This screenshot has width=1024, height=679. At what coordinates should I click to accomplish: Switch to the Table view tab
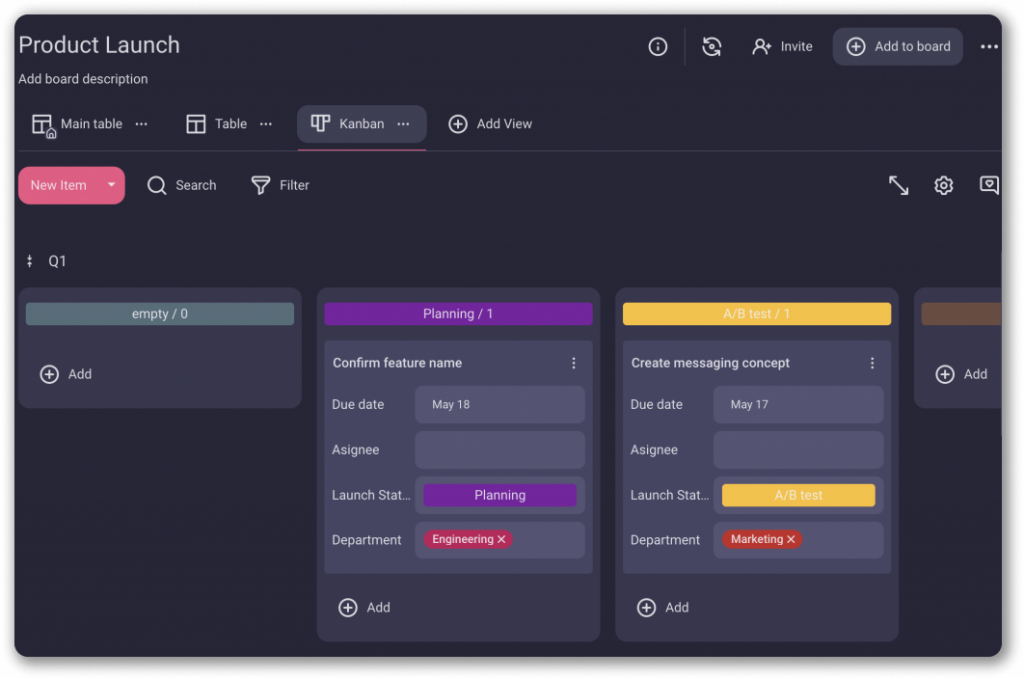[217, 124]
